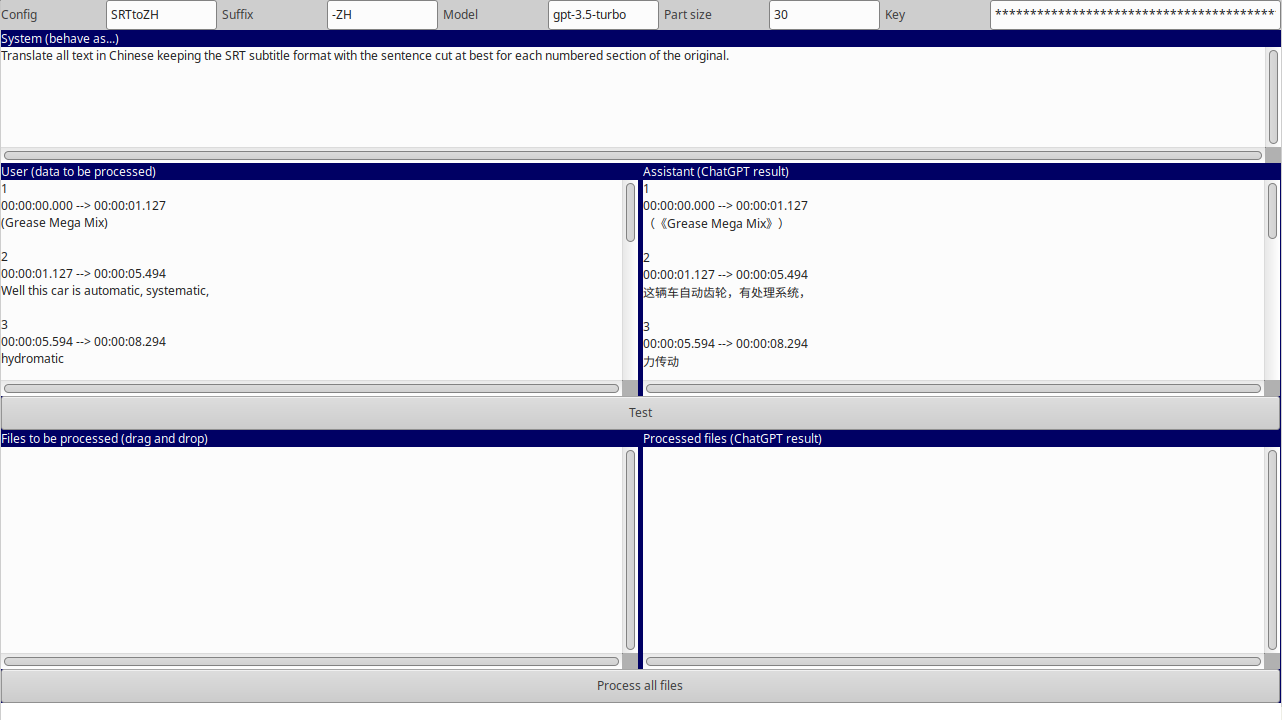Click the Processed files pane horizontal scrollbar
Screen dimensions: 1282x720
pos(953,661)
